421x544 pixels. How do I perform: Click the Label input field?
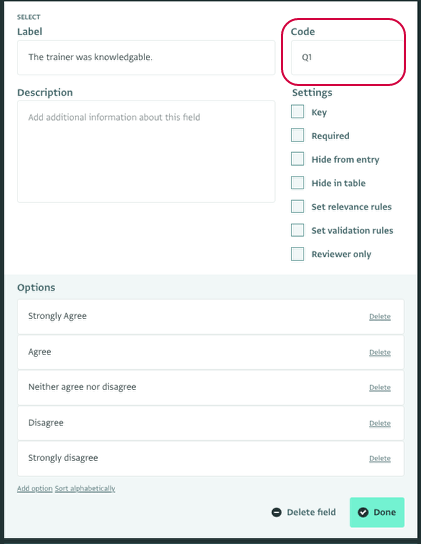tap(146, 57)
